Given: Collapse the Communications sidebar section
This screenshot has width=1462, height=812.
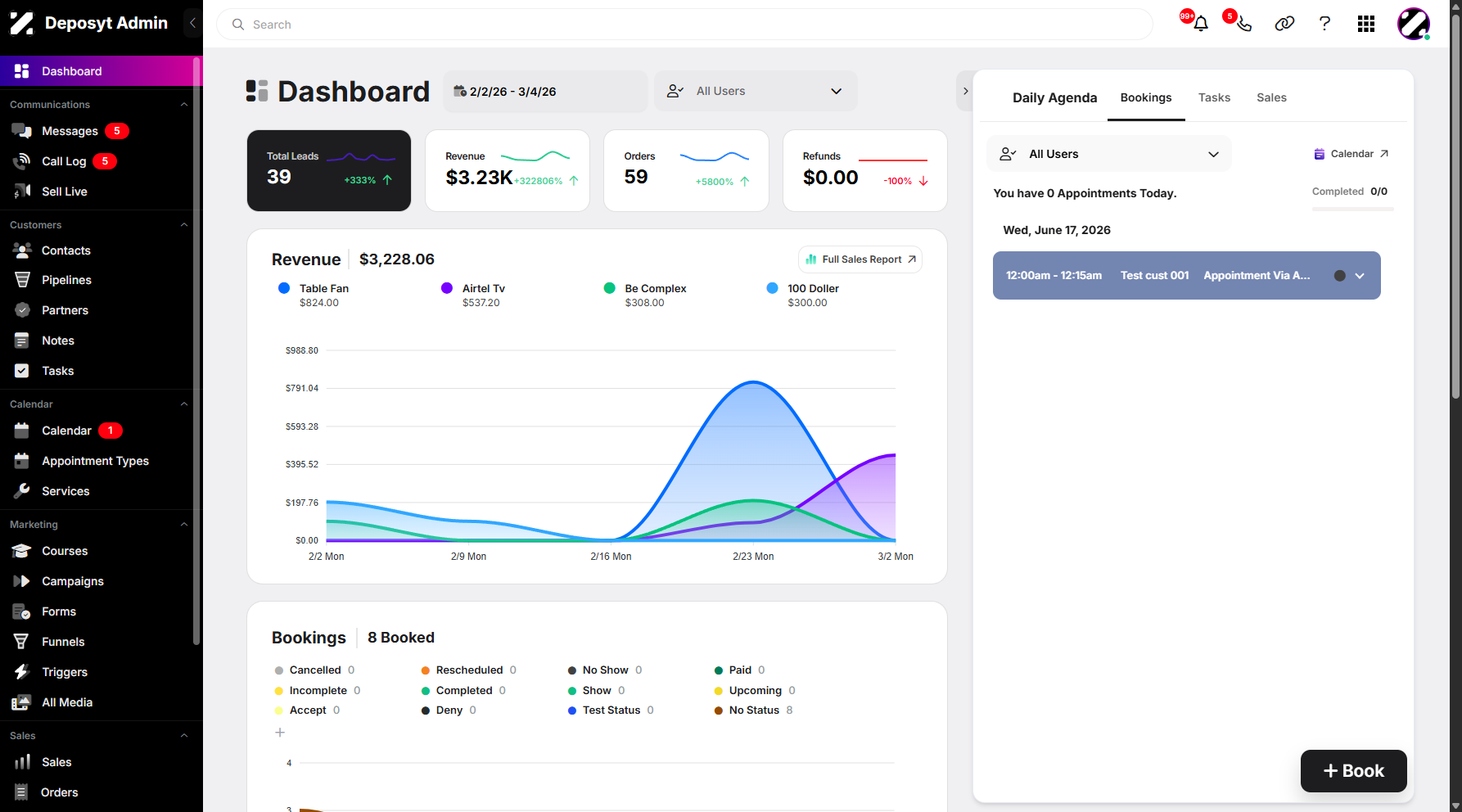Looking at the screenshot, I should 184,105.
